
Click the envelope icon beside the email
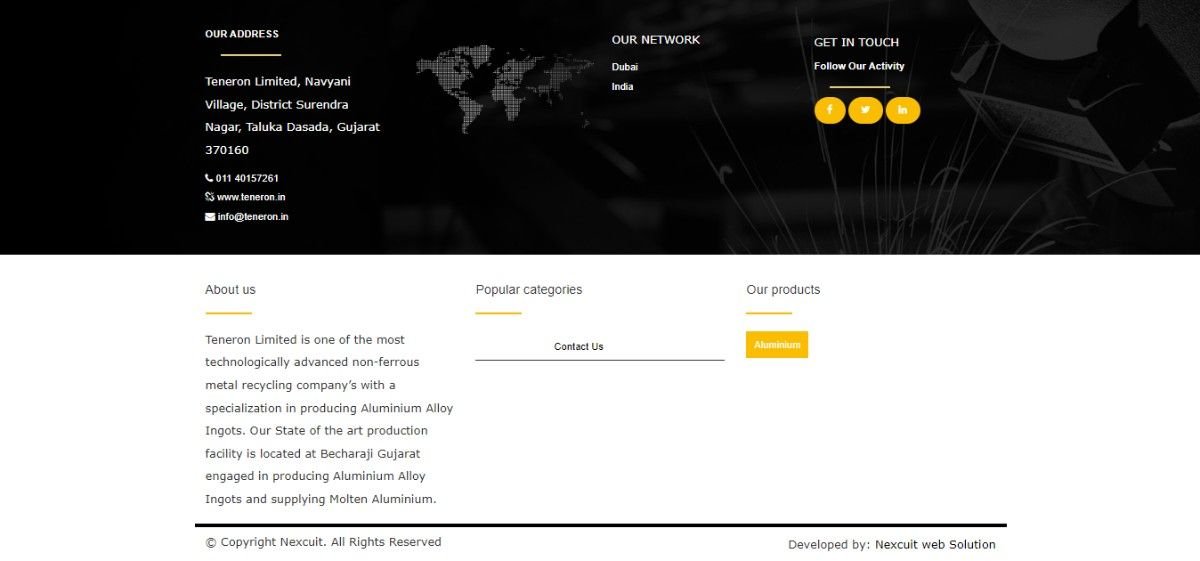tap(210, 217)
